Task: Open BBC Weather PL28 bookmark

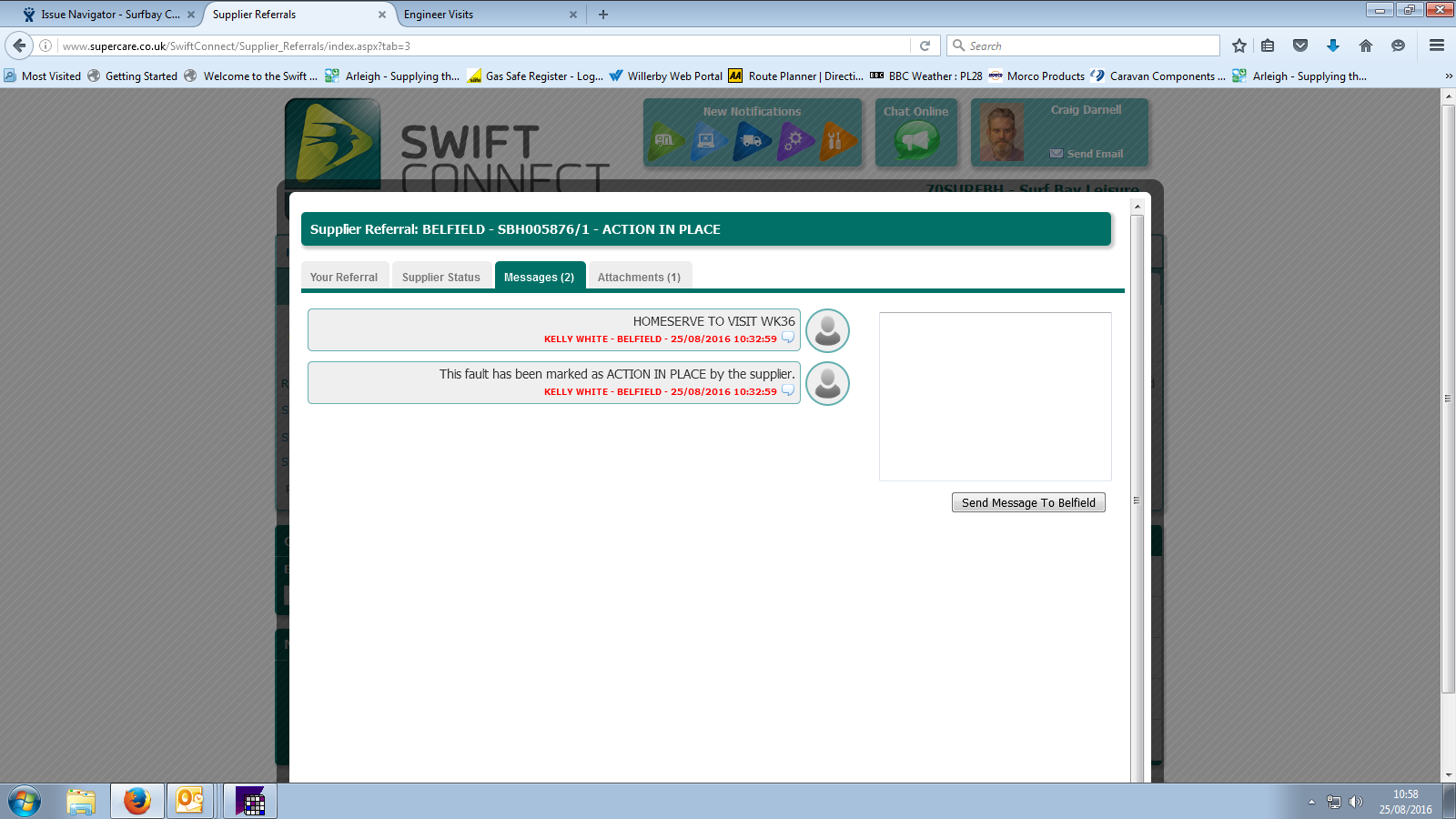Action: pos(926,76)
